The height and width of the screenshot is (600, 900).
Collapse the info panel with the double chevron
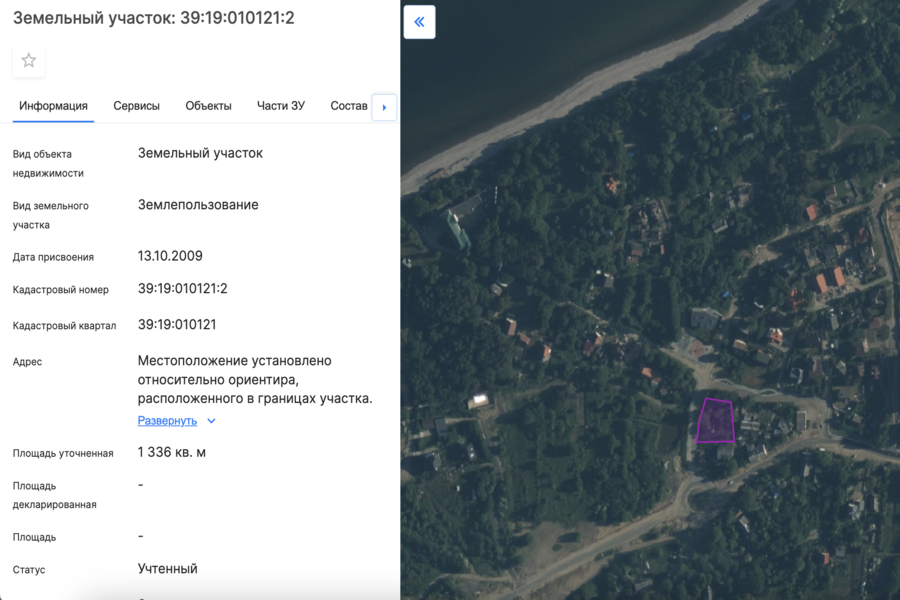pos(419,22)
